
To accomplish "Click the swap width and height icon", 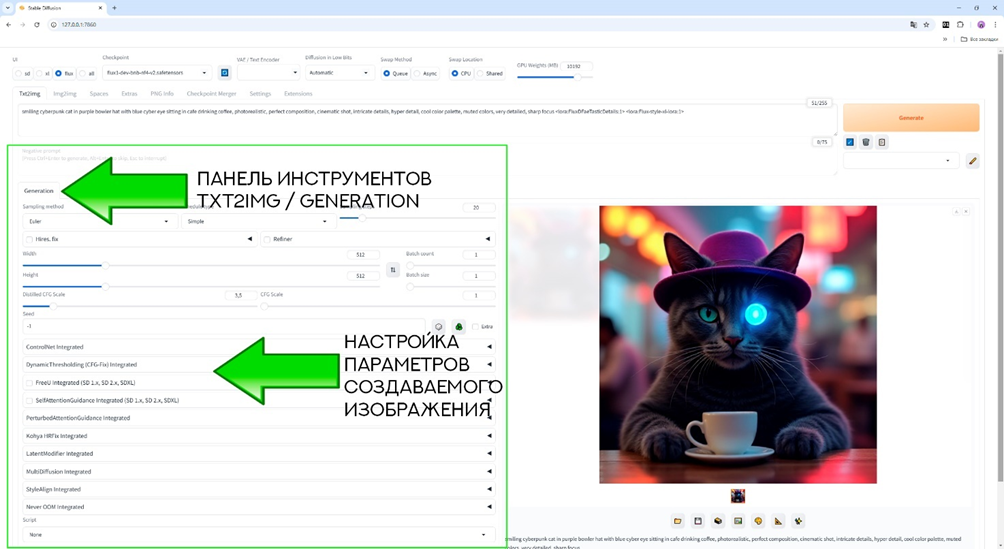I will pos(393,270).
